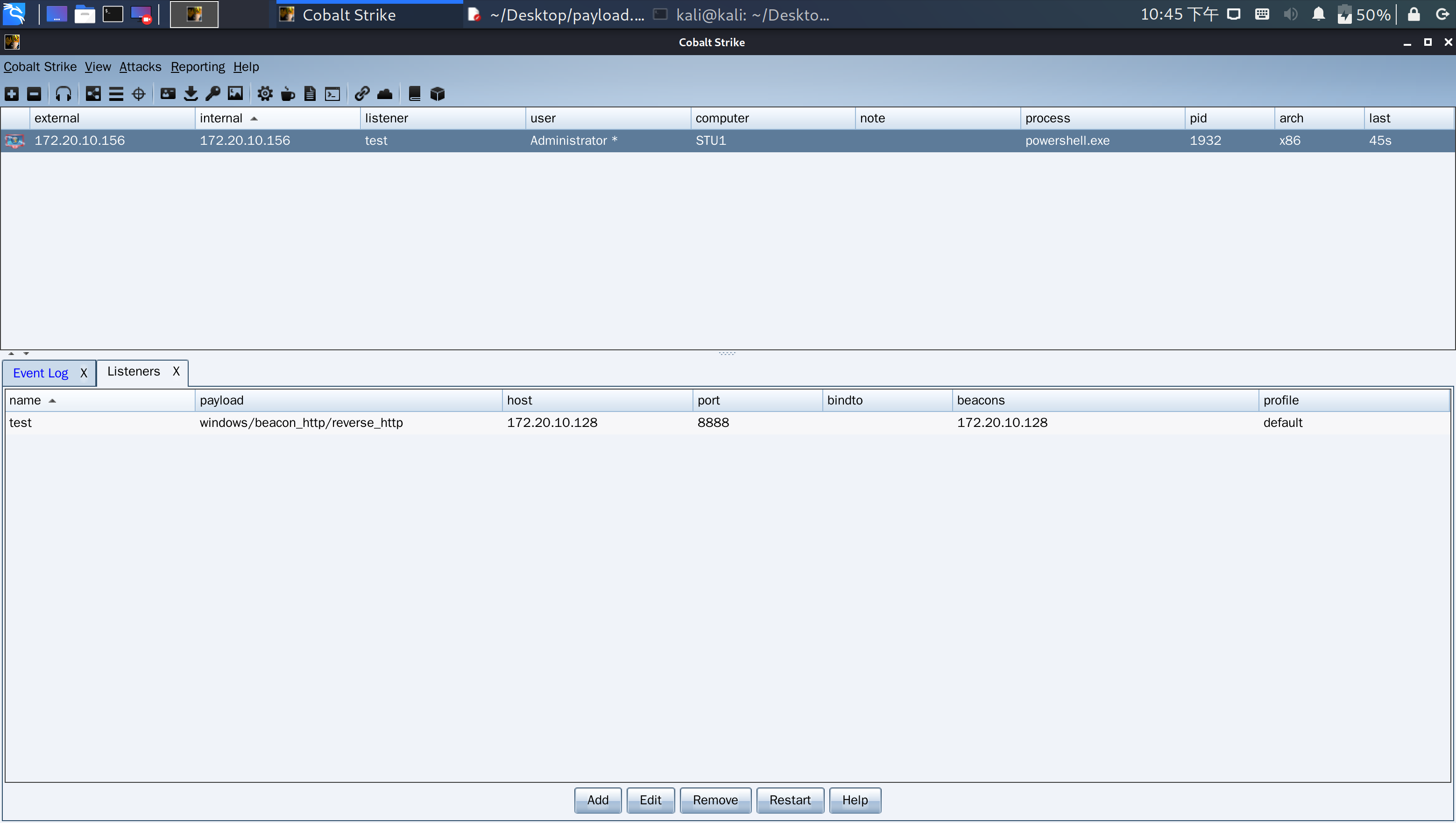Sort sessions by the internal column header
Viewport: 1456px width, 823px height.
pyautogui.click(x=221, y=118)
